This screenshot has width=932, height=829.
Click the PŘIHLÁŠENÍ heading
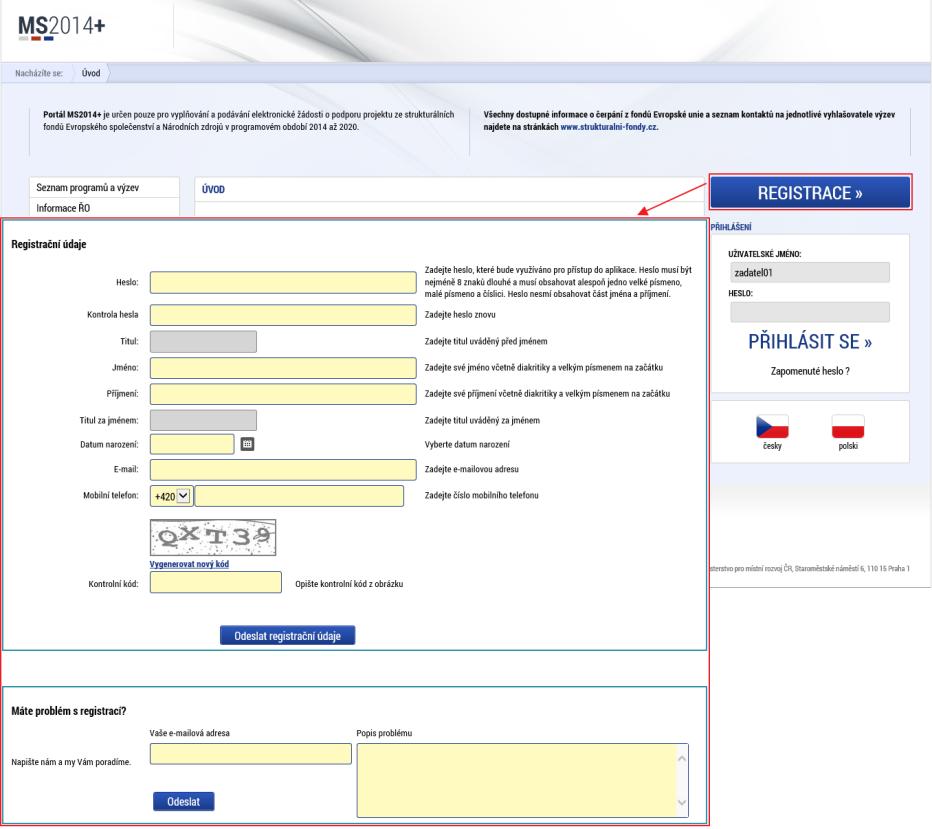click(731, 227)
